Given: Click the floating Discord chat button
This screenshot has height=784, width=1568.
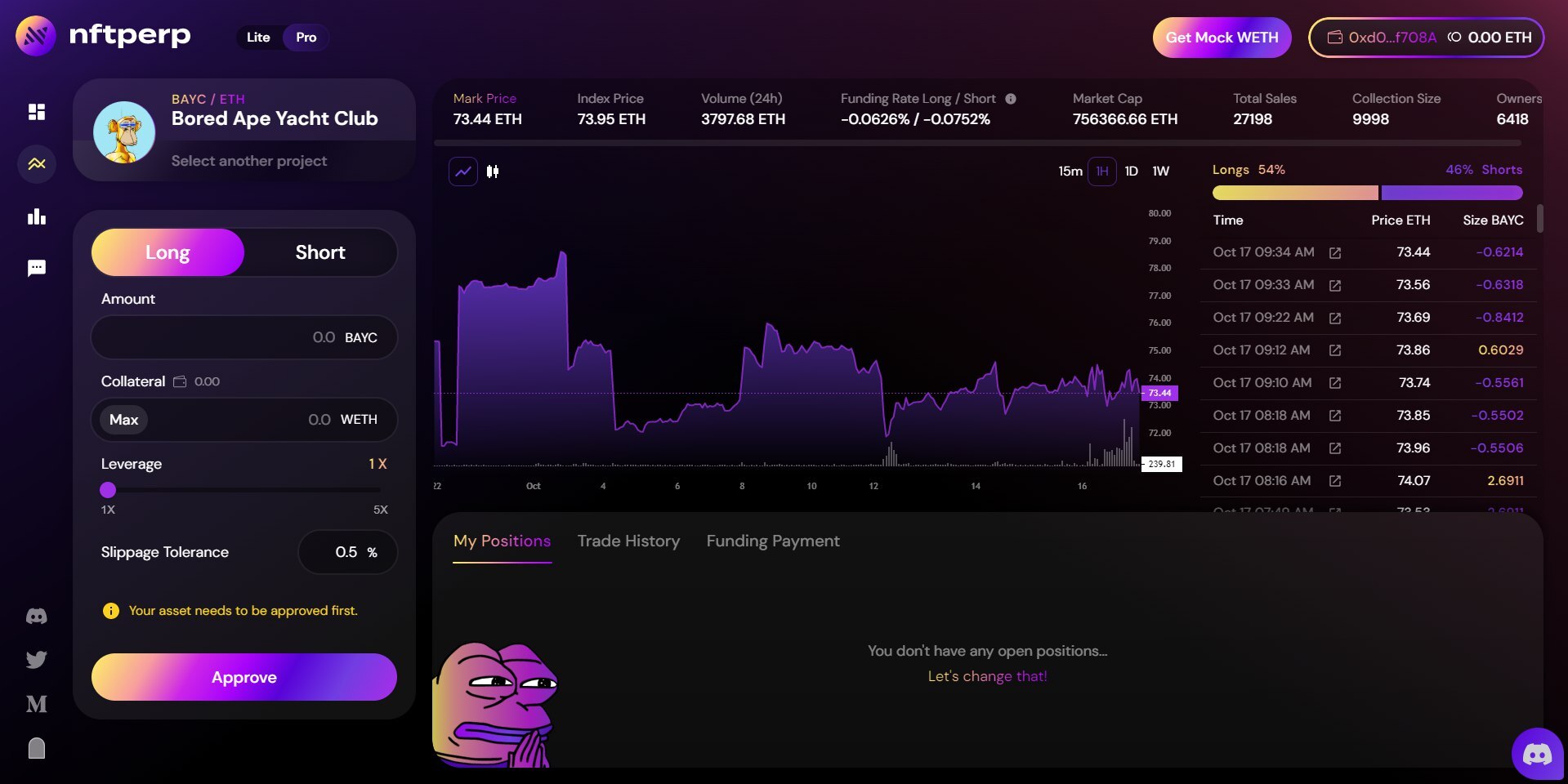Looking at the screenshot, I should (x=1538, y=754).
